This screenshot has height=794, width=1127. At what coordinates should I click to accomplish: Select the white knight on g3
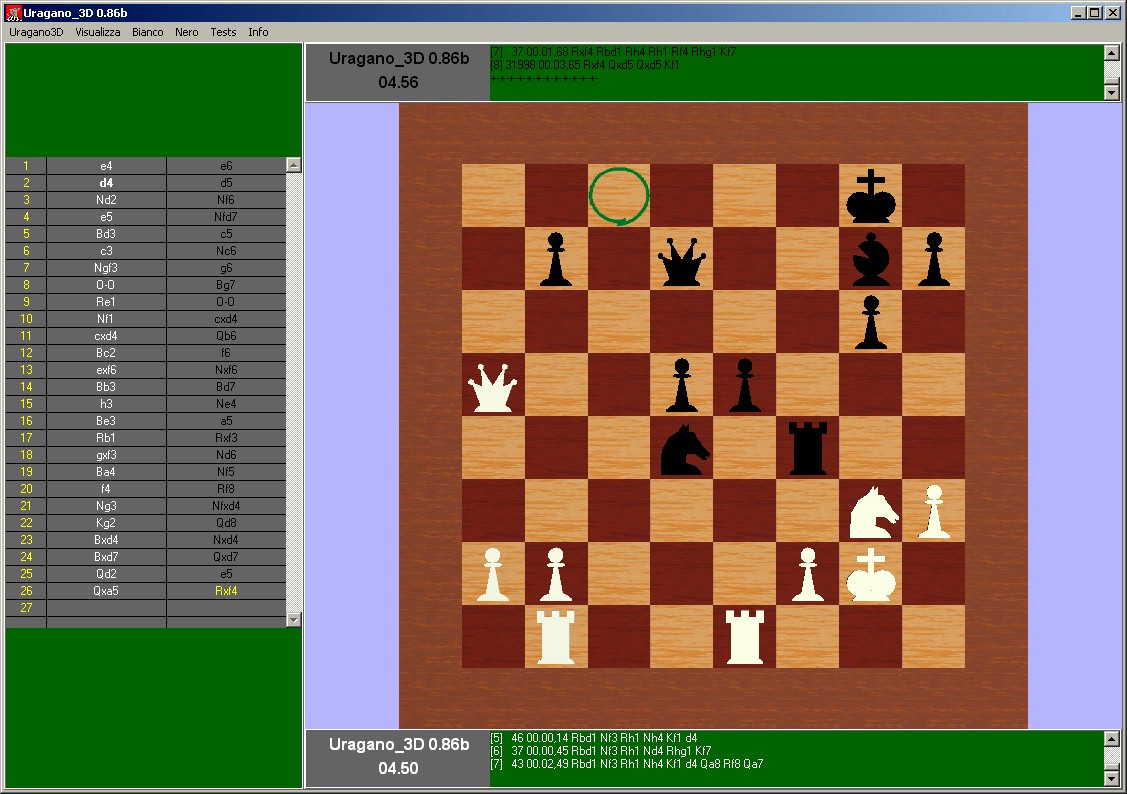point(873,512)
